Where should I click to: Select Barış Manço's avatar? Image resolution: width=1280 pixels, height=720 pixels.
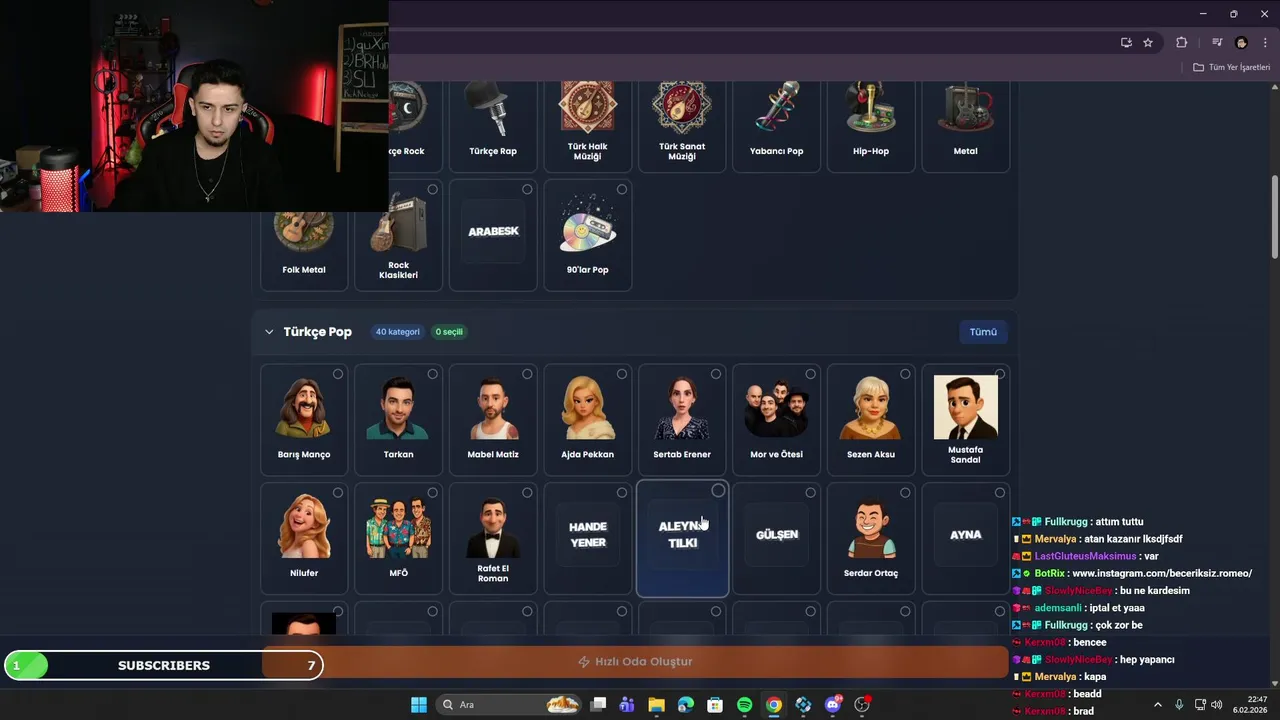click(x=304, y=407)
